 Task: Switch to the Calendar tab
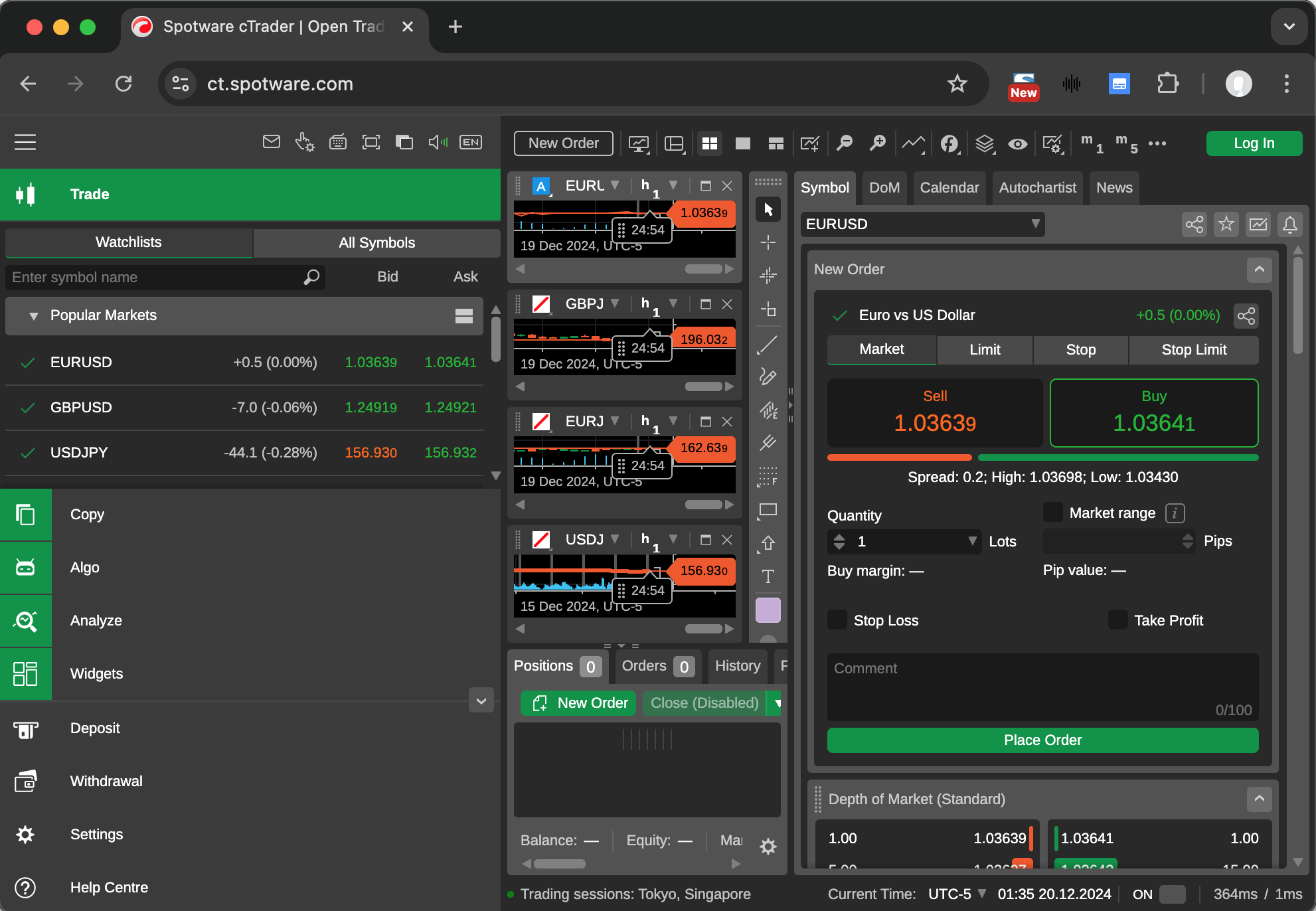click(949, 188)
